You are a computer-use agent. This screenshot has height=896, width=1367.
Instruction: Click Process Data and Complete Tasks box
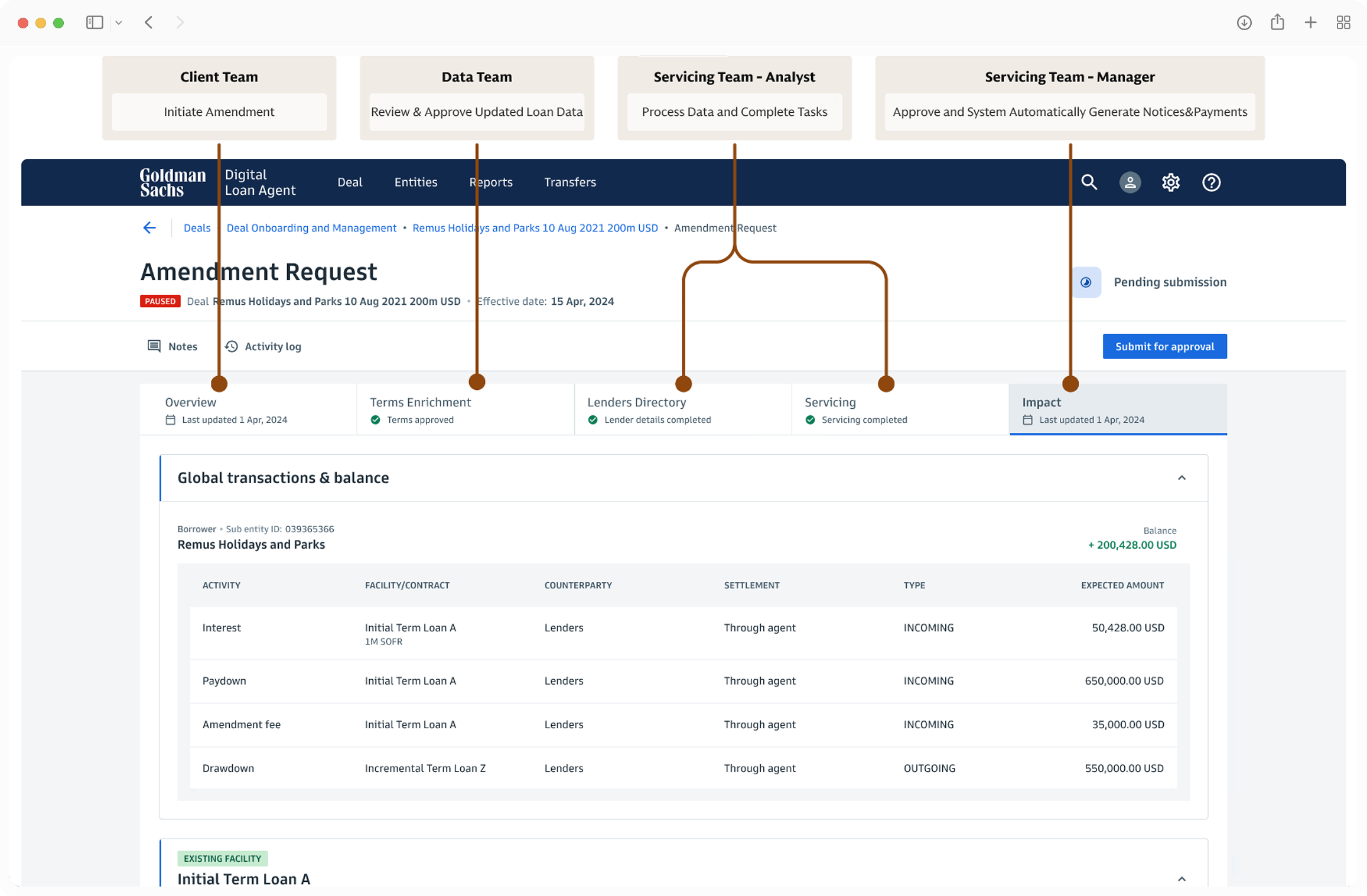(x=734, y=112)
